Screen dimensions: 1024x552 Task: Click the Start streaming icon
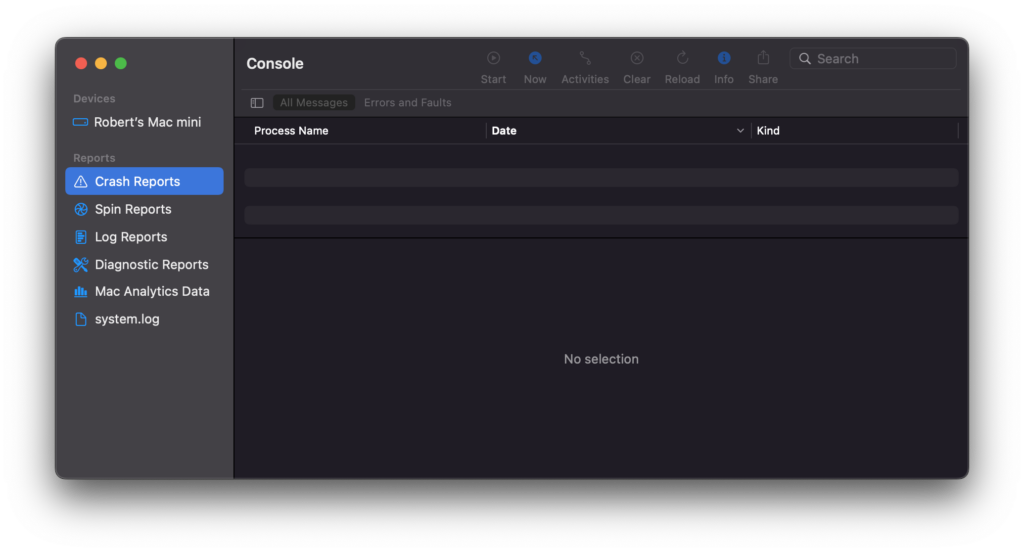[x=493, y=59]
